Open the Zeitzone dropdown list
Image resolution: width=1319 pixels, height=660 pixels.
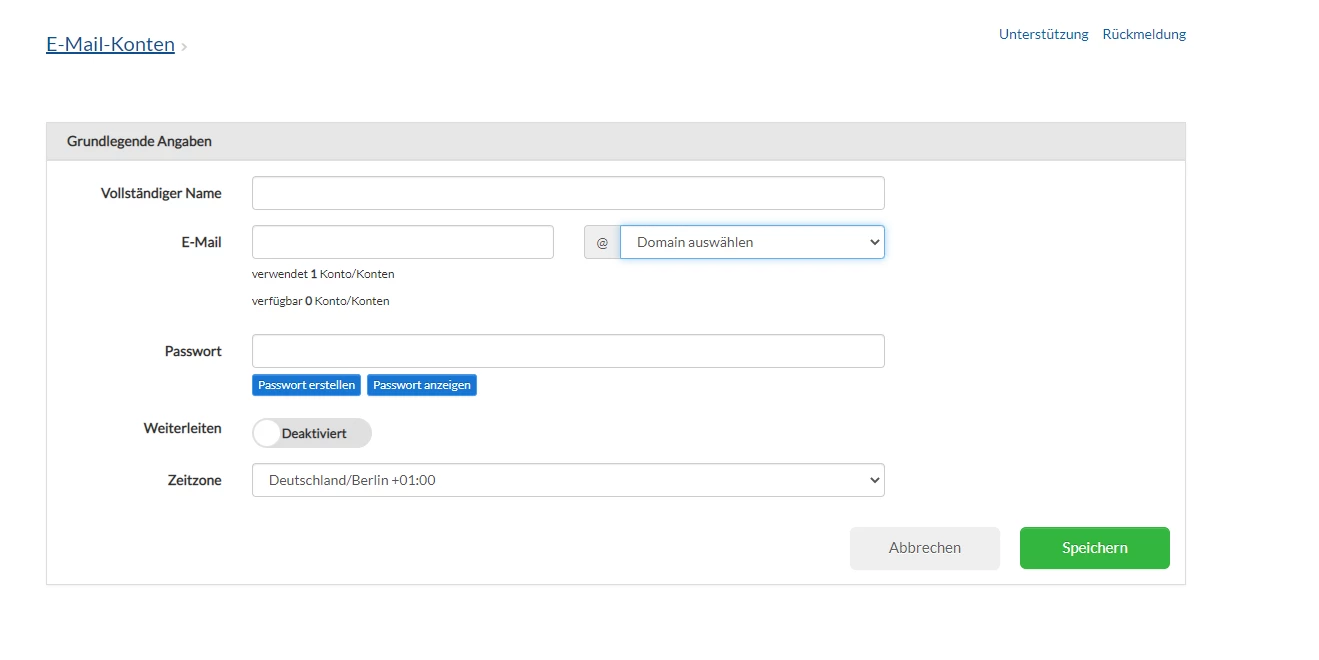coord(568,480)
